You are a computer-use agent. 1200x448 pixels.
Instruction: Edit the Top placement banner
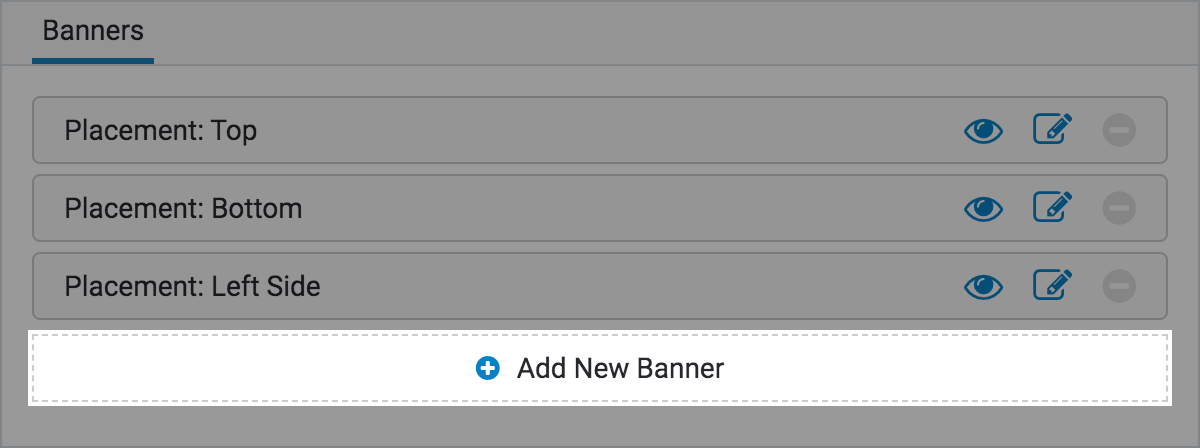[1052, 130]
